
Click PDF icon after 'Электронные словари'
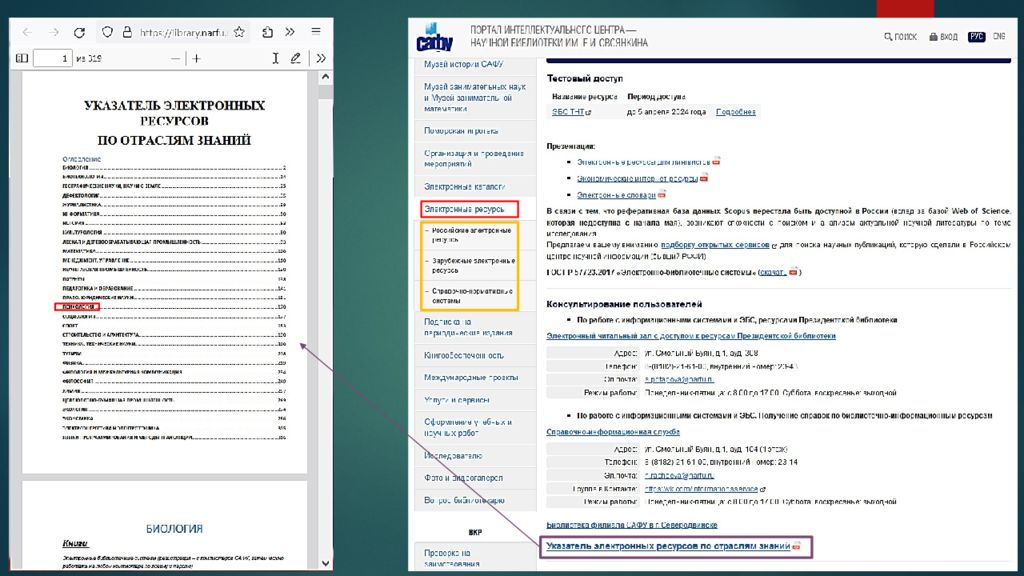pyautogui.click(x=662, y=195)
